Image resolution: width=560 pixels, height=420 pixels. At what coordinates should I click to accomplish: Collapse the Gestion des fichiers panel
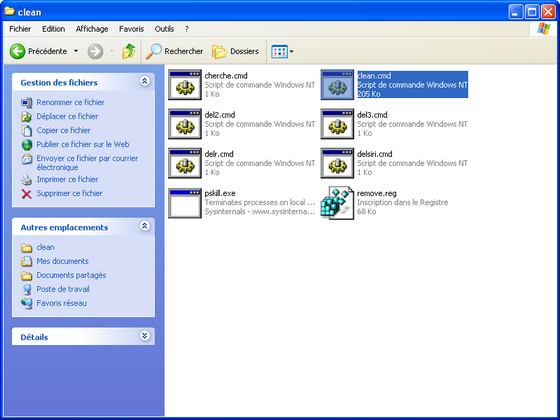click(x=144, y=81)
